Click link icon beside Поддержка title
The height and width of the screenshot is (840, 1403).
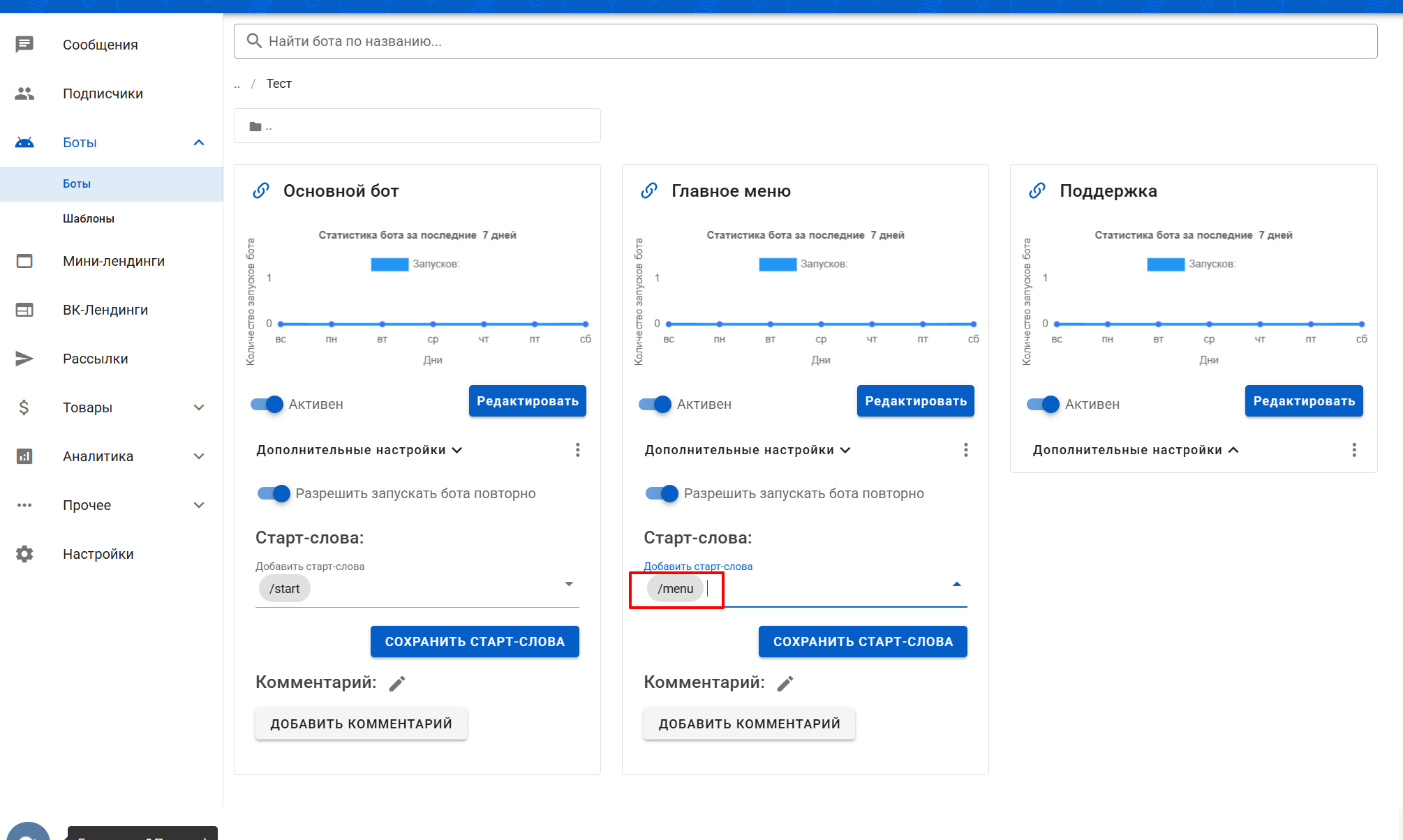click(x=1037, y=190)
